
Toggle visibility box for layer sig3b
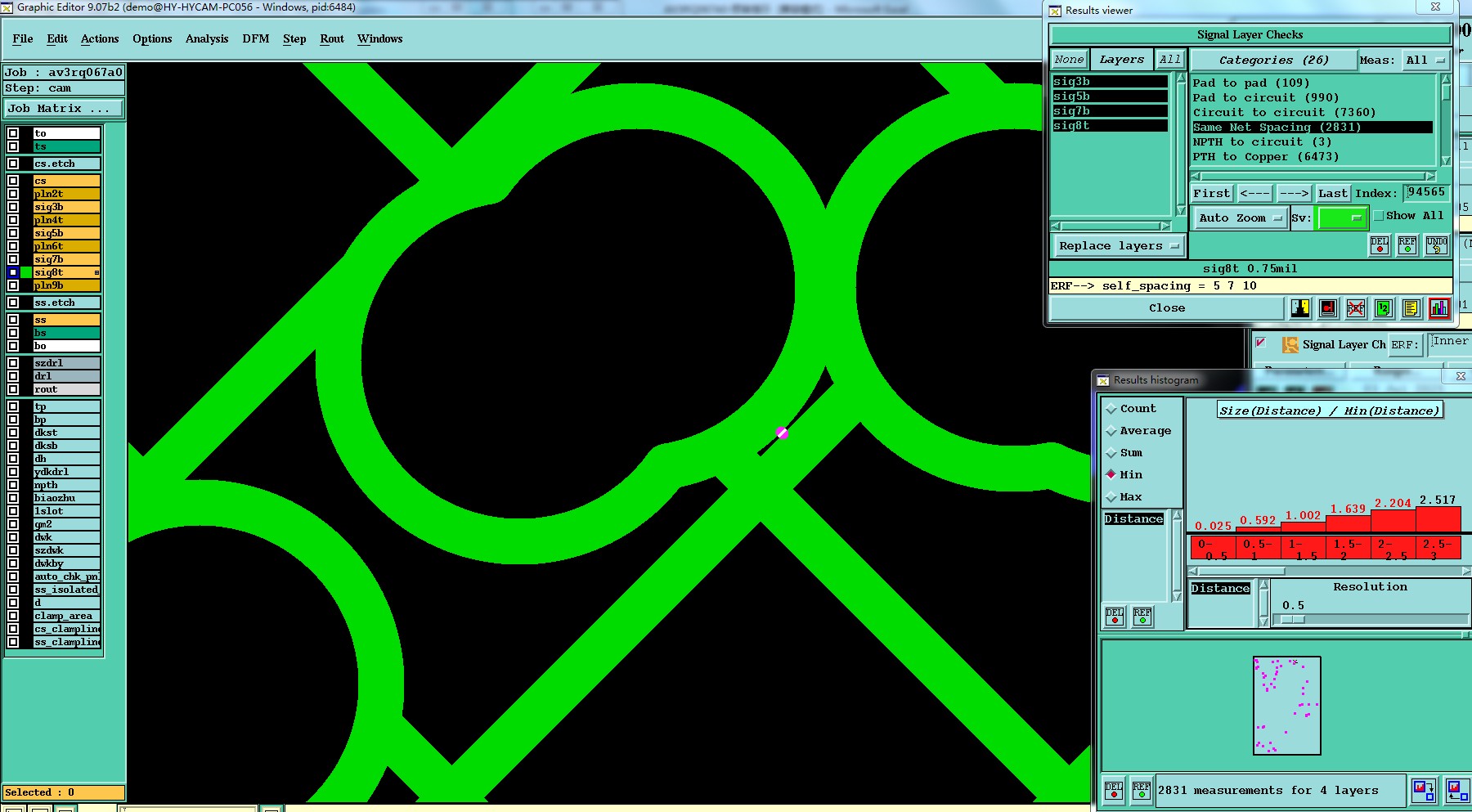[x=13, y=207]
